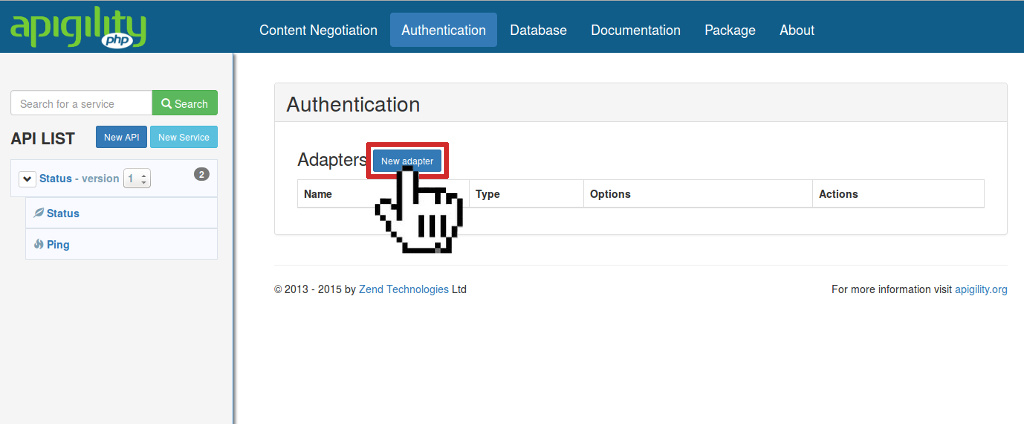Open the Documentation menu
Screen dimensions: 1024x424
(x=635, y=30)
